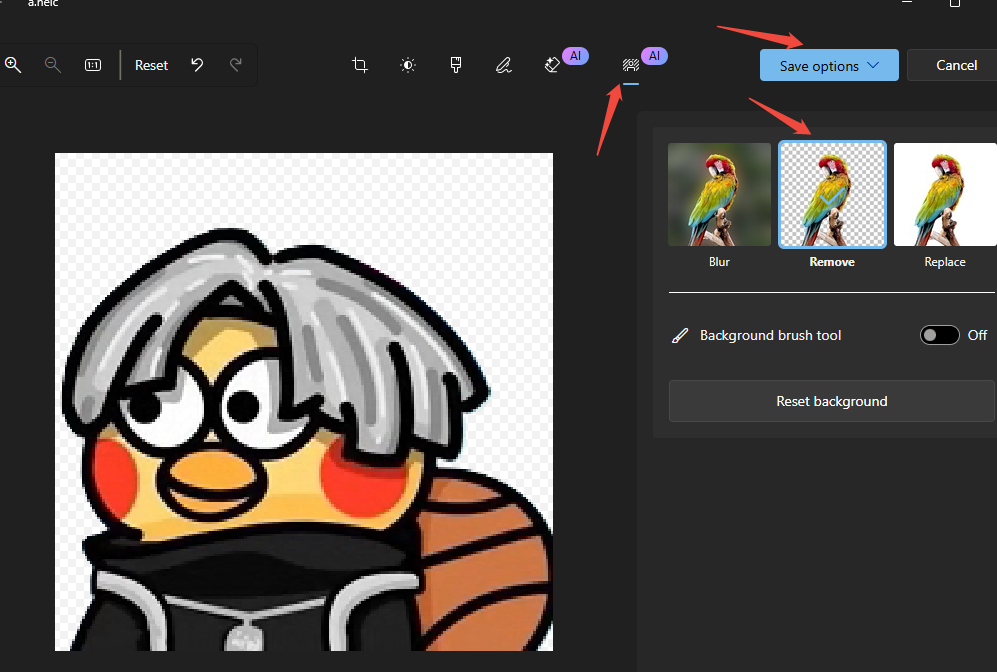The width and height of the screenshot is (997, 672).
Task: Open the Save options dropdown
Action: click(x=829, y=65)
